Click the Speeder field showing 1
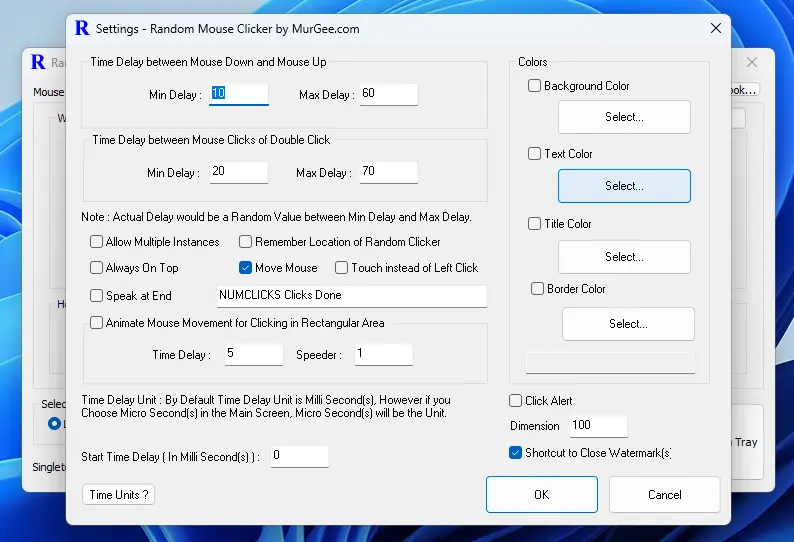 (x=384, y=354)
